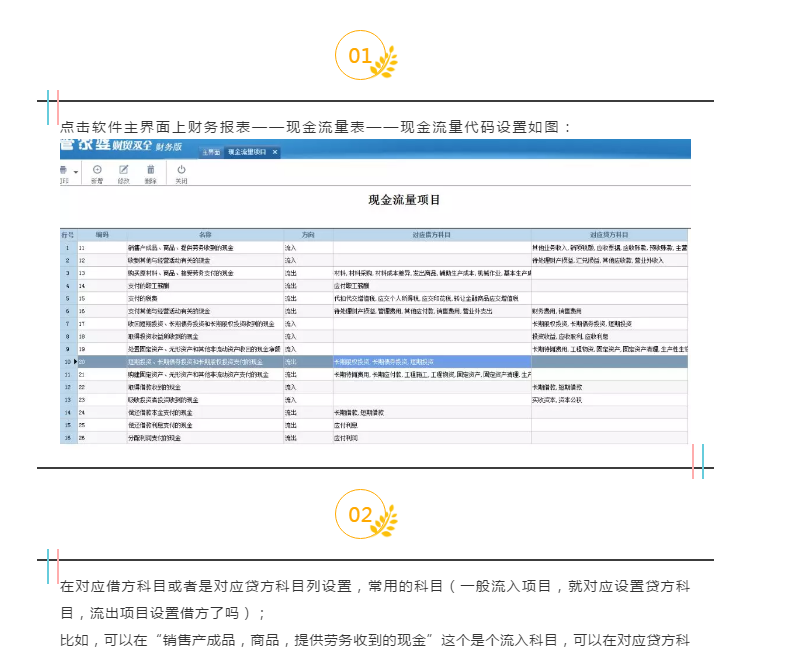Viewport: 804px width, 658px height.
Task: Click the debit account cell 应付利息
Action: click(432, 425)
